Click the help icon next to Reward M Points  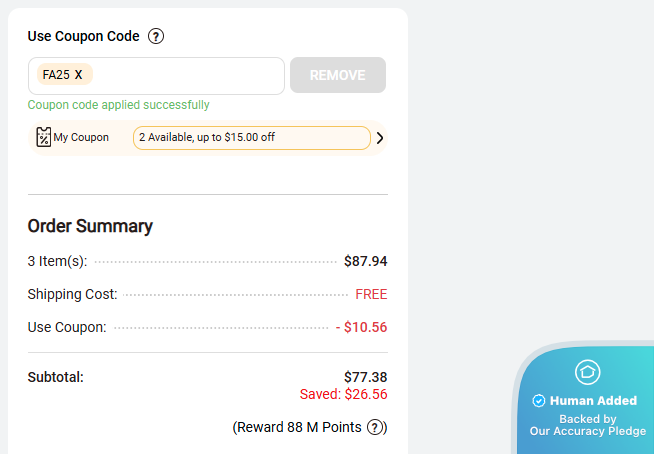click(375, 428)
